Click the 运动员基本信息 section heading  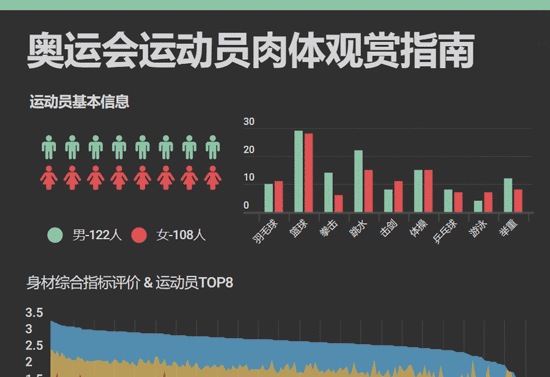pos(80,102)
